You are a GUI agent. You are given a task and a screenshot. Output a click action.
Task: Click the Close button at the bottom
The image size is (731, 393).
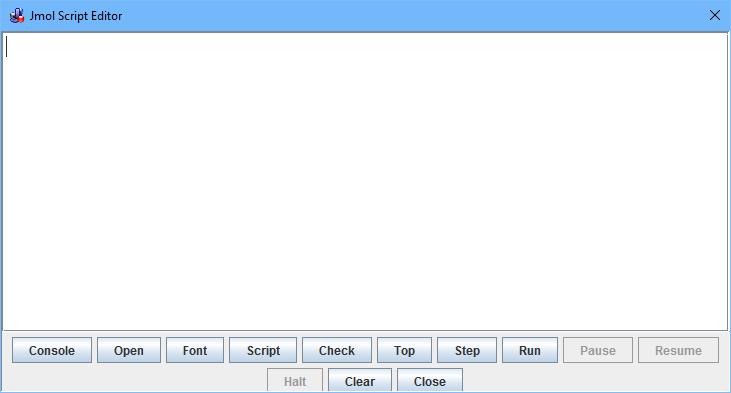(x=429, y=380)
